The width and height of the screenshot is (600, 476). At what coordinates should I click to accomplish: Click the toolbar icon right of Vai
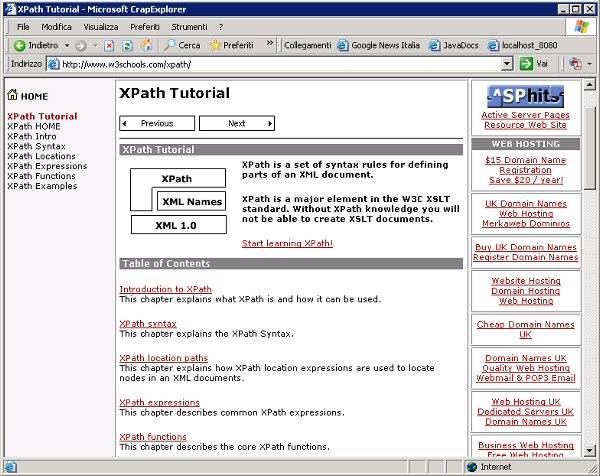click(x=576, y=64)
